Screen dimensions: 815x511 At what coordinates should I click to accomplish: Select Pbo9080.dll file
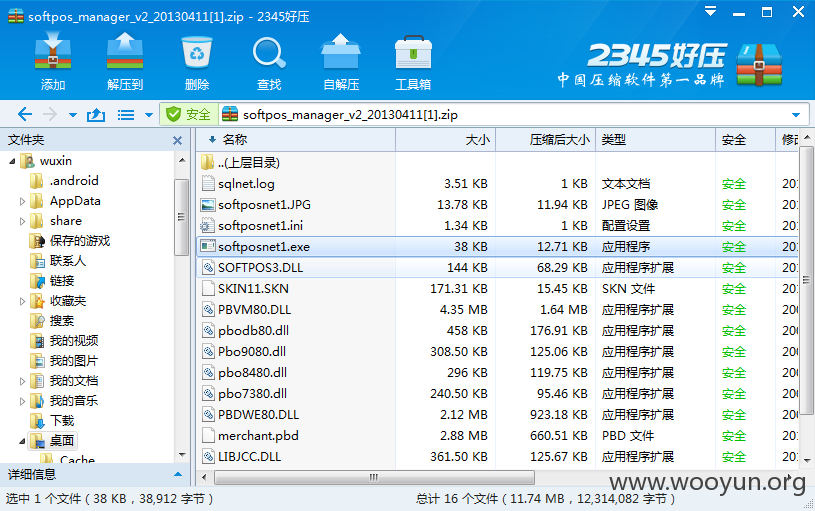pyautogui.click(x=499, y=351)
